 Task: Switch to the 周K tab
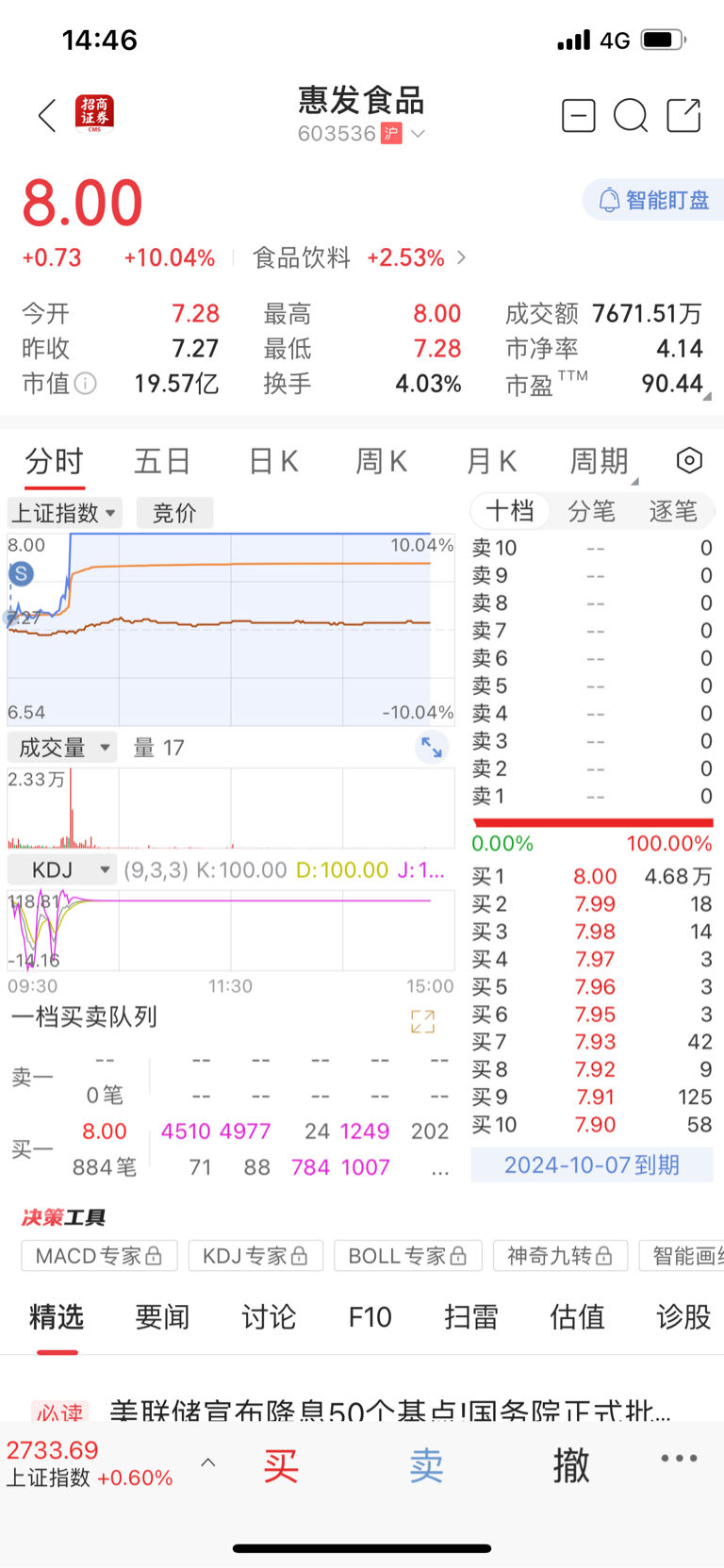381,461
